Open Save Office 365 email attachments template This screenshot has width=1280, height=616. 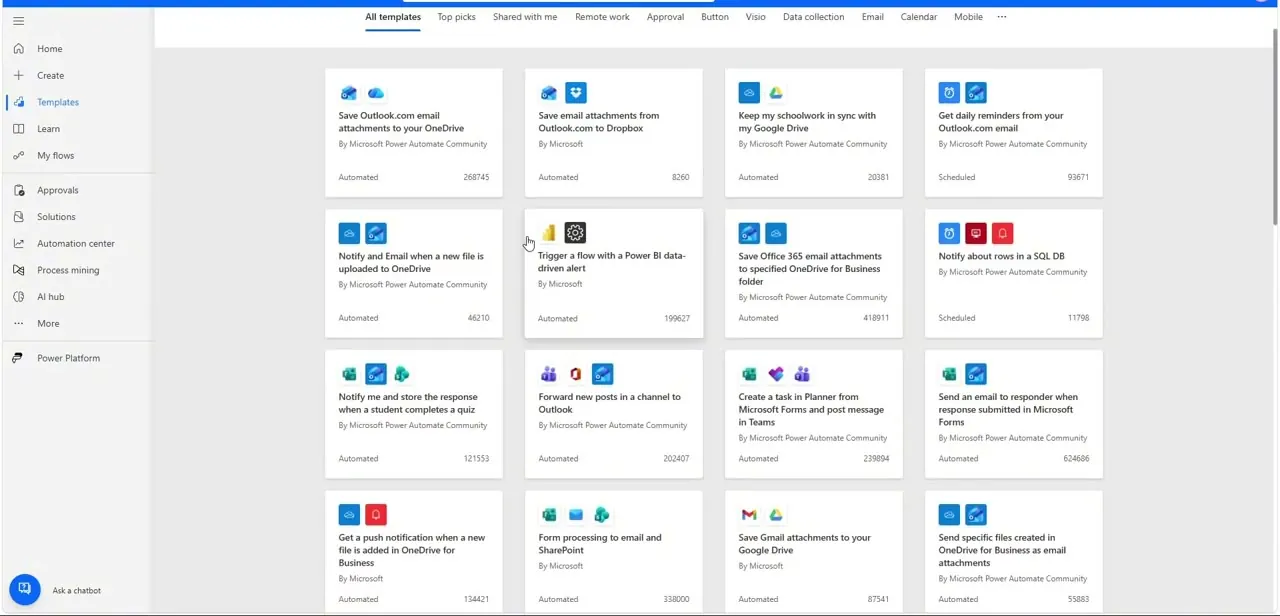pos(814,273)
